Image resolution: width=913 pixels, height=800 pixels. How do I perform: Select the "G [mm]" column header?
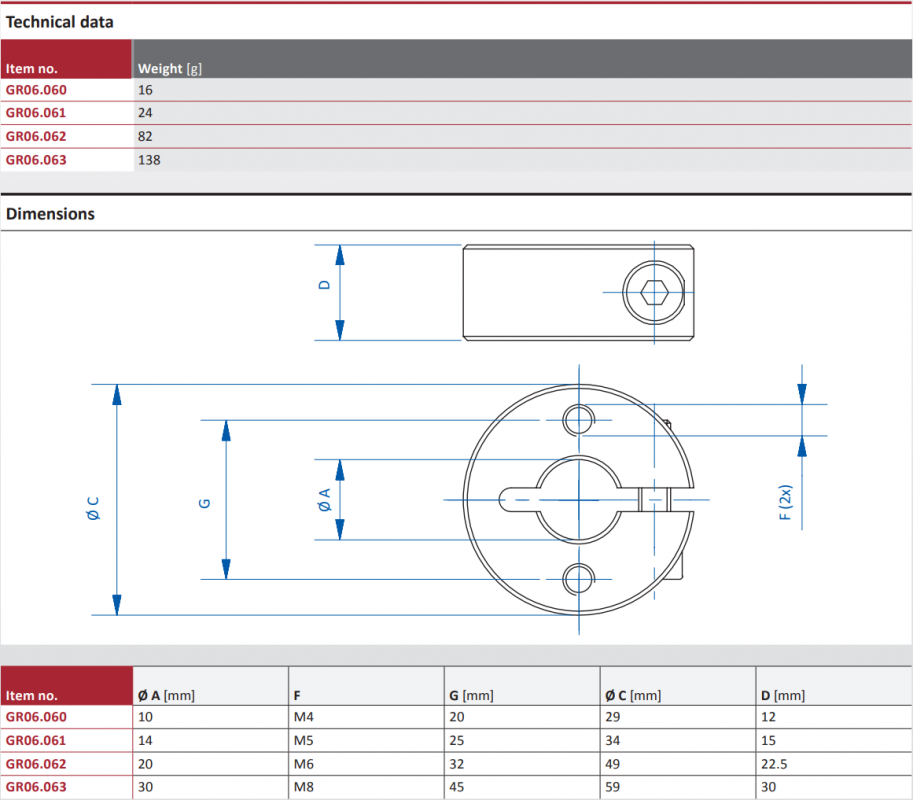(471, 695)
